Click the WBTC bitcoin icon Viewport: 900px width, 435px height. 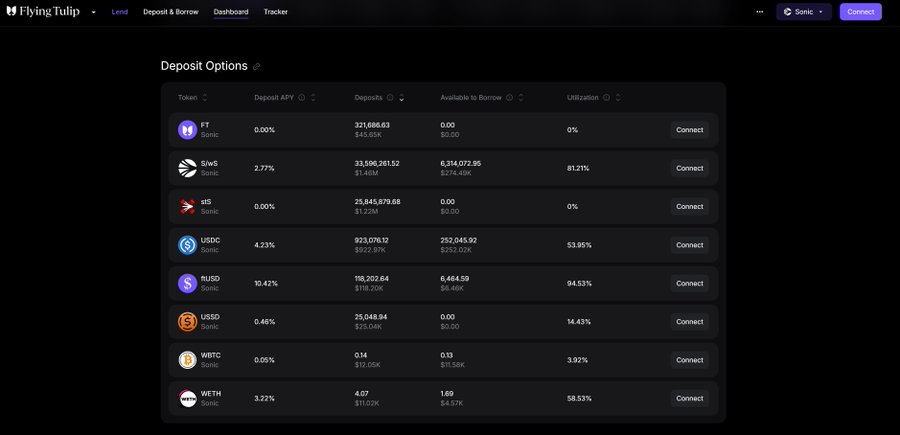tap(187, 360)
